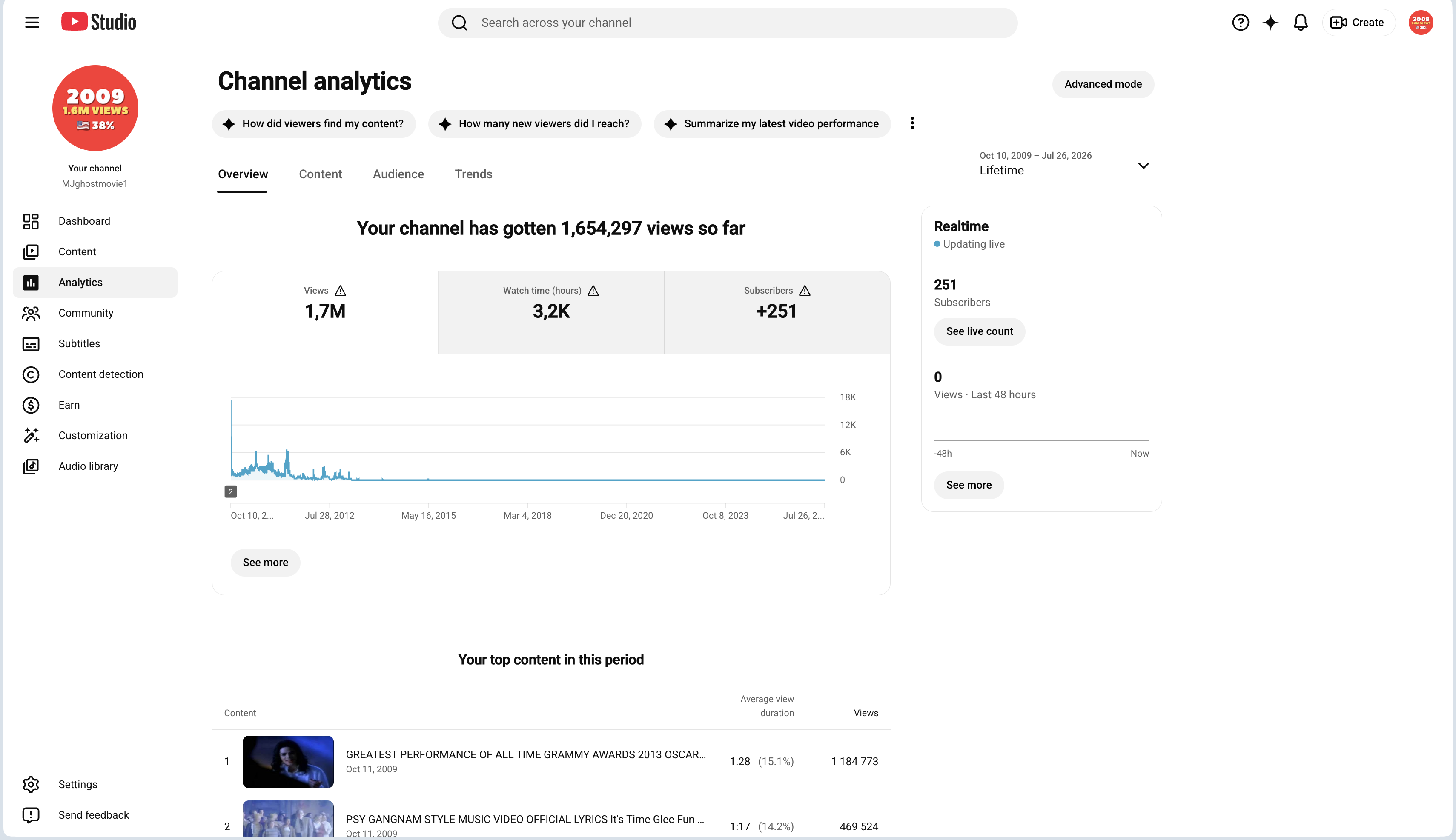This screenshot has width=1456, height=840.
Task: Click the Analytics bar chart icon
Action: tap(31, 282)
